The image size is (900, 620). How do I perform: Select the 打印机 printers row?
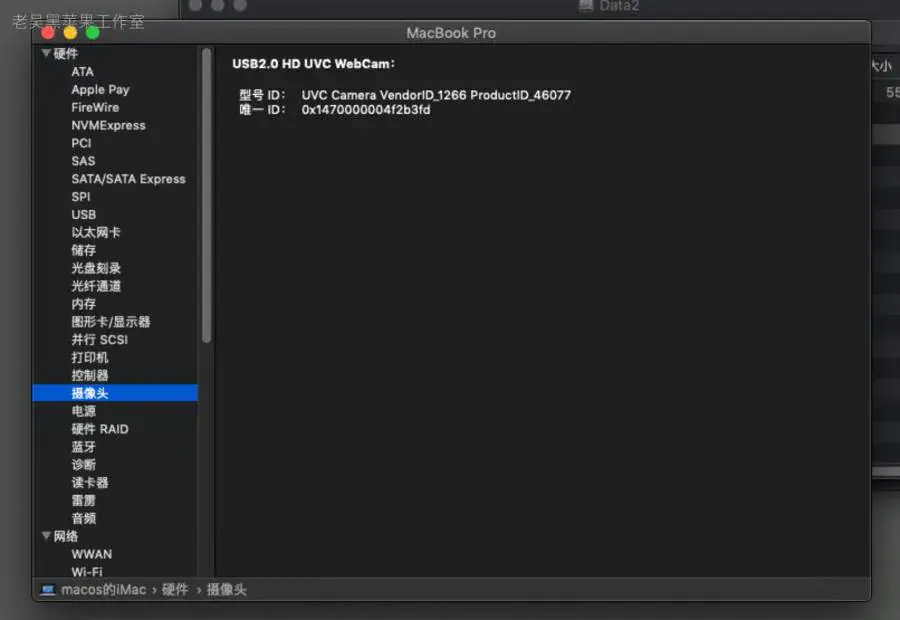[90, 357]
